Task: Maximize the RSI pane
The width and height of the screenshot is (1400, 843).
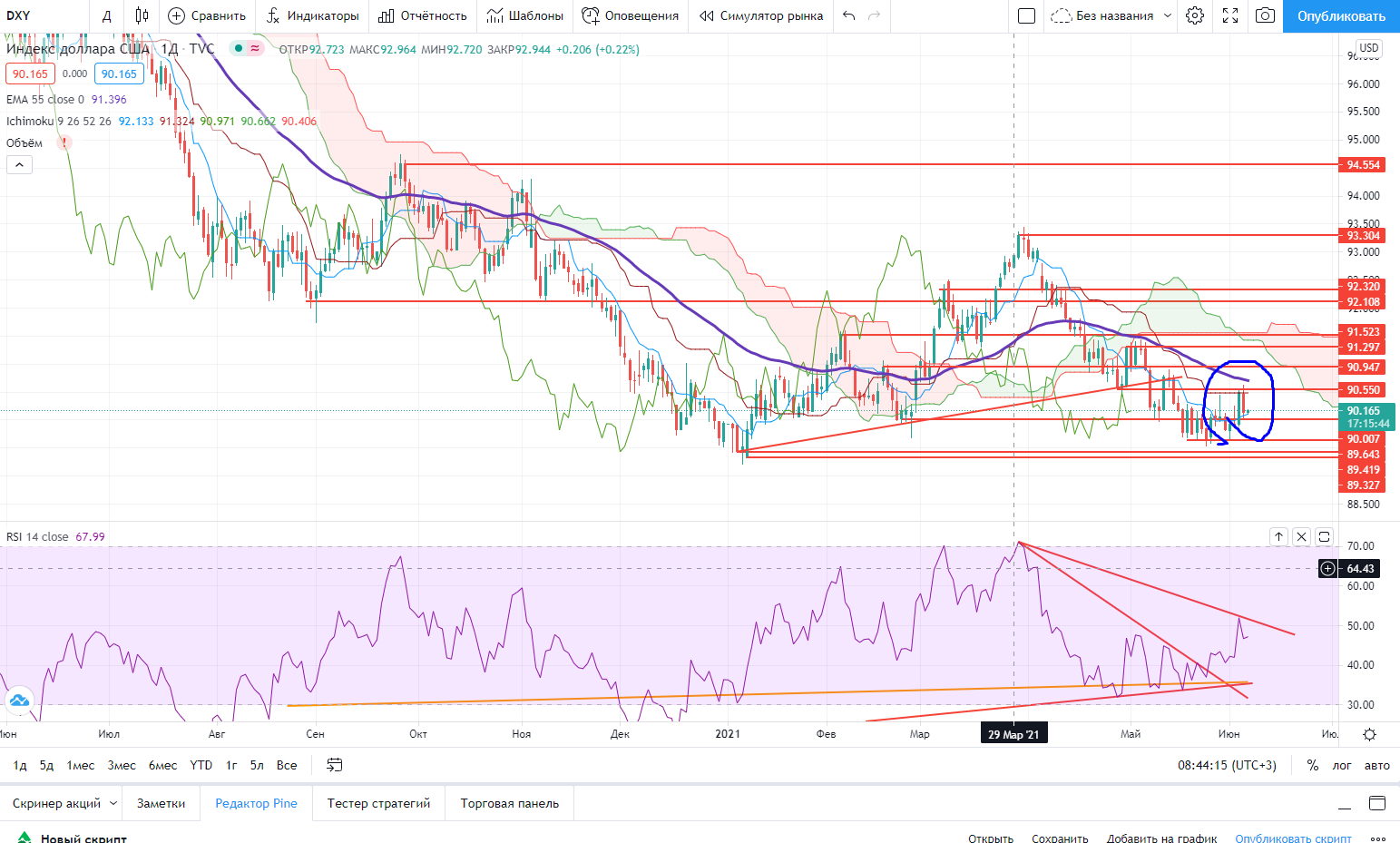Action: [1324, 536]
